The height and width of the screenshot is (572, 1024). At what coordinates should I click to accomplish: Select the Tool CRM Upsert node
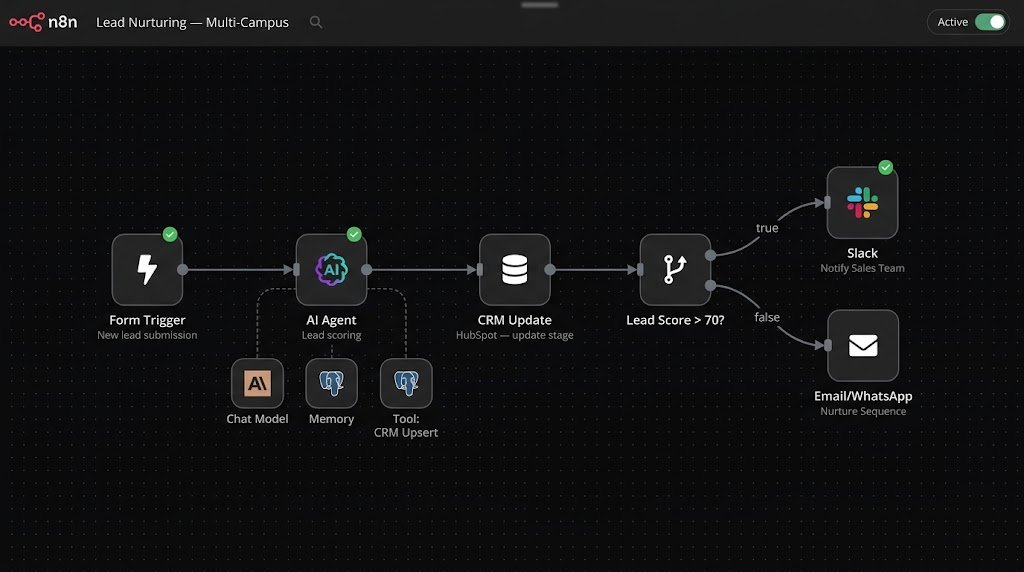pyautogui.click(x=406, y=383)
